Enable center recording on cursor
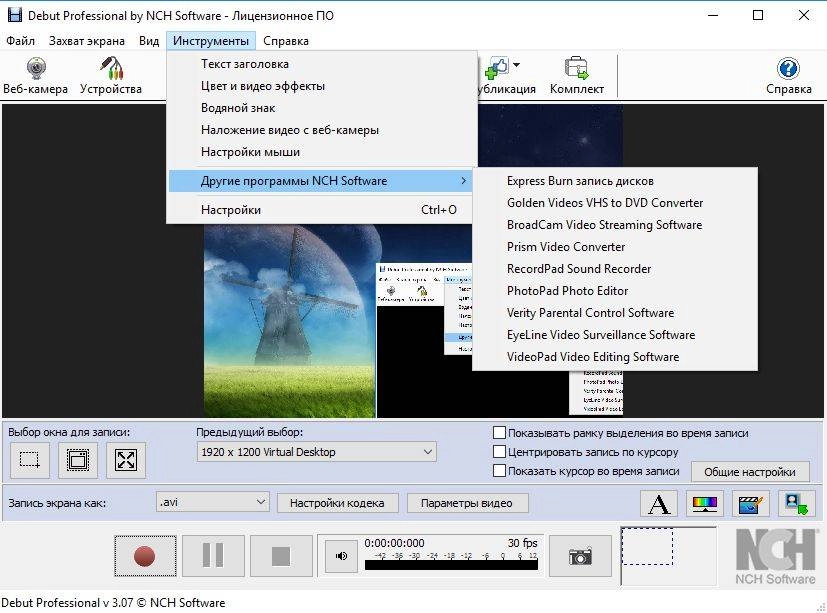 click(499, 452)
